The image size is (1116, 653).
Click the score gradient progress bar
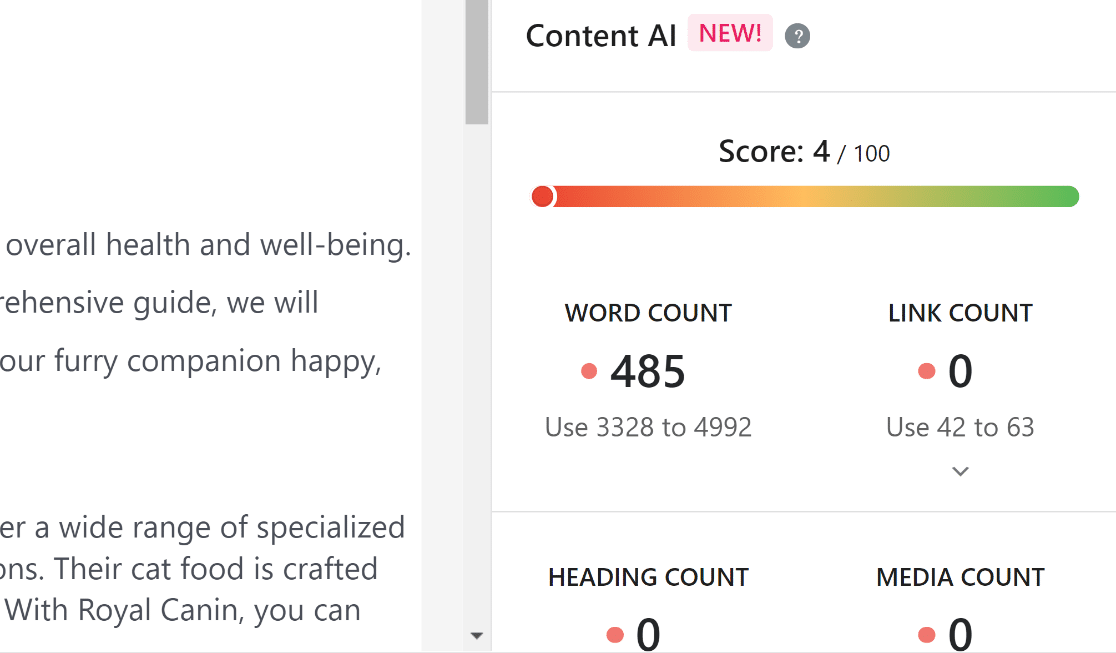pyautogui.click(x=805, y=196)
